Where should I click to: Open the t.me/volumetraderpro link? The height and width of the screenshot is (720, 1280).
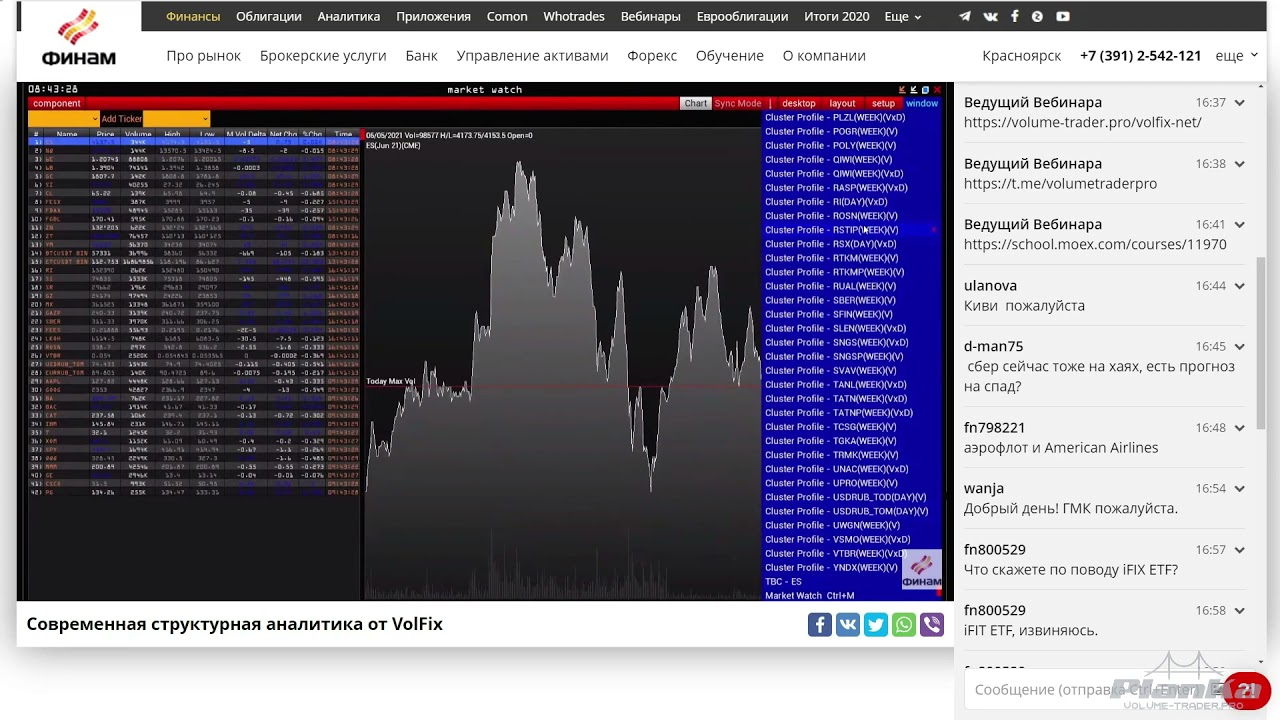click(1060, 183)
